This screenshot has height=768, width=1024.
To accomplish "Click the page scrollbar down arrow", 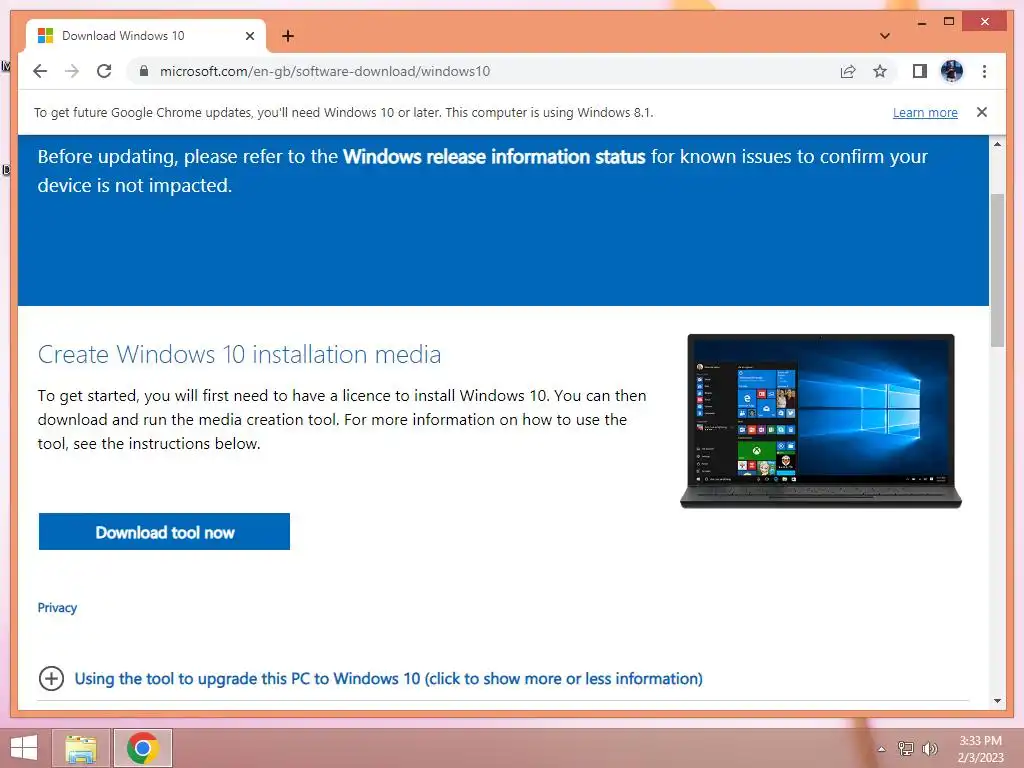I will coord(997,701).
